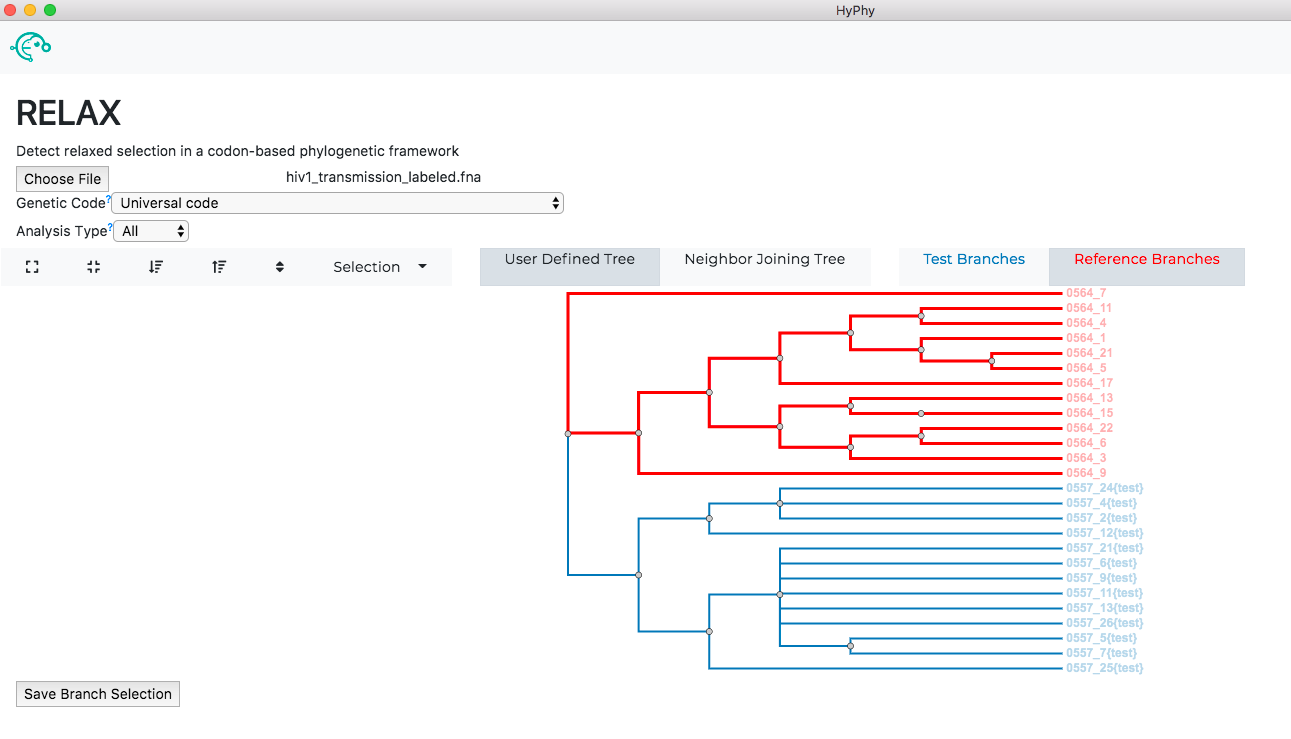Click internal node joining 0564_21 and 0564_5
Viewport: 1291px width, 739px height.
pyautogui.click(x=992, y=361)
